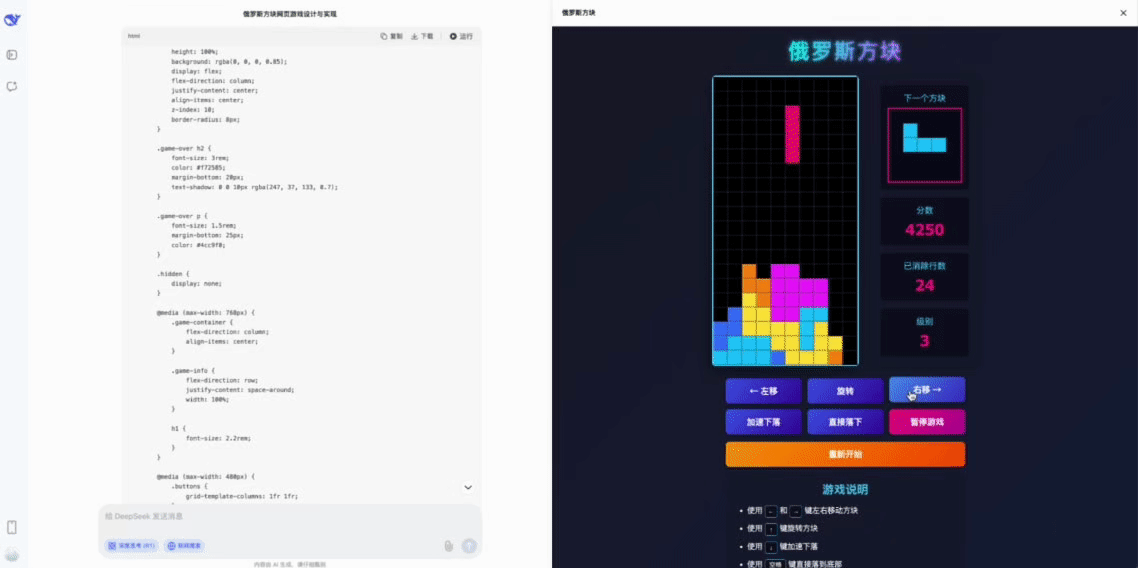Copy the html code block (复制)

391,36
